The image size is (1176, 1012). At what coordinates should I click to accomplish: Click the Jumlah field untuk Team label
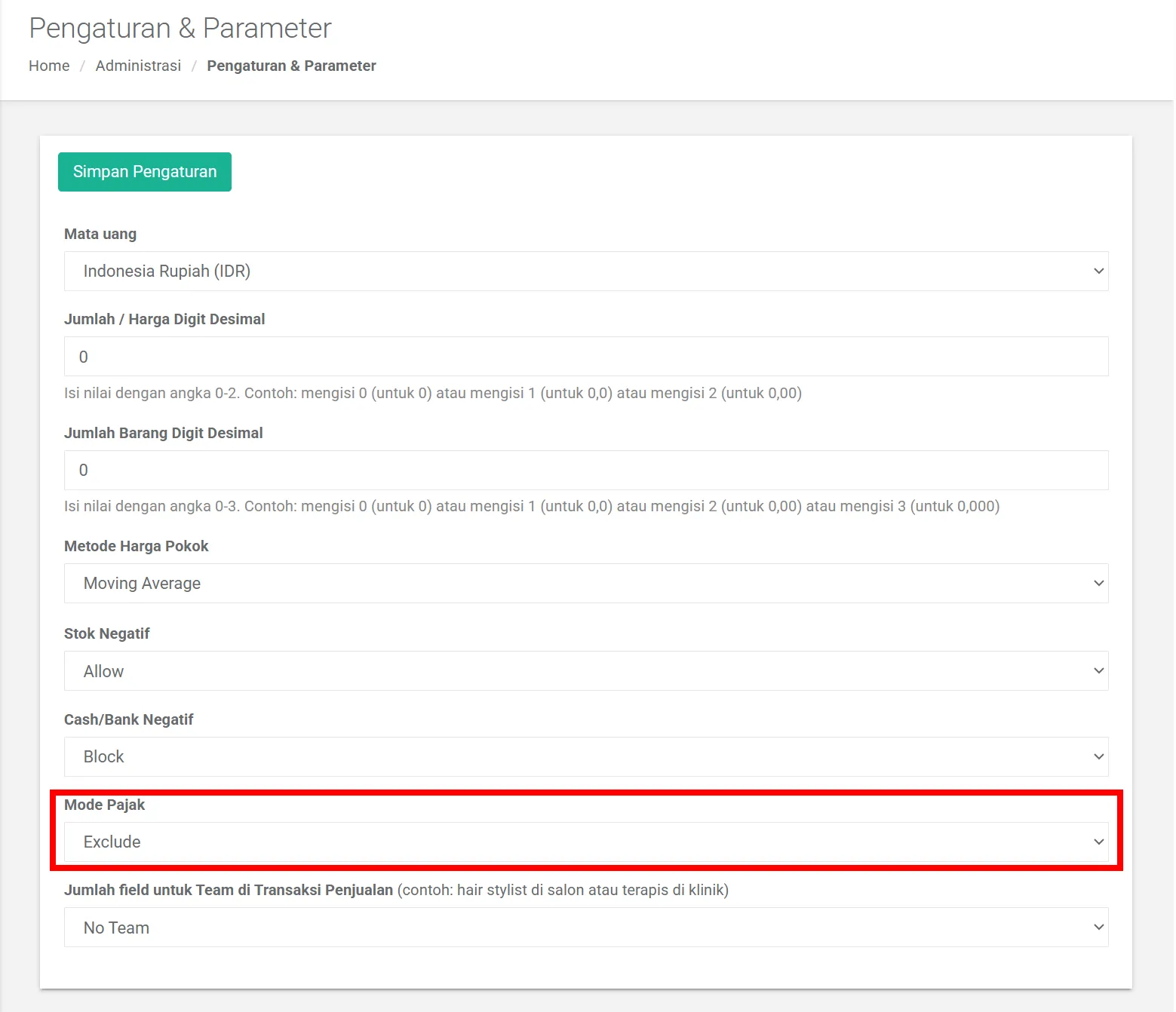point(396,890)
